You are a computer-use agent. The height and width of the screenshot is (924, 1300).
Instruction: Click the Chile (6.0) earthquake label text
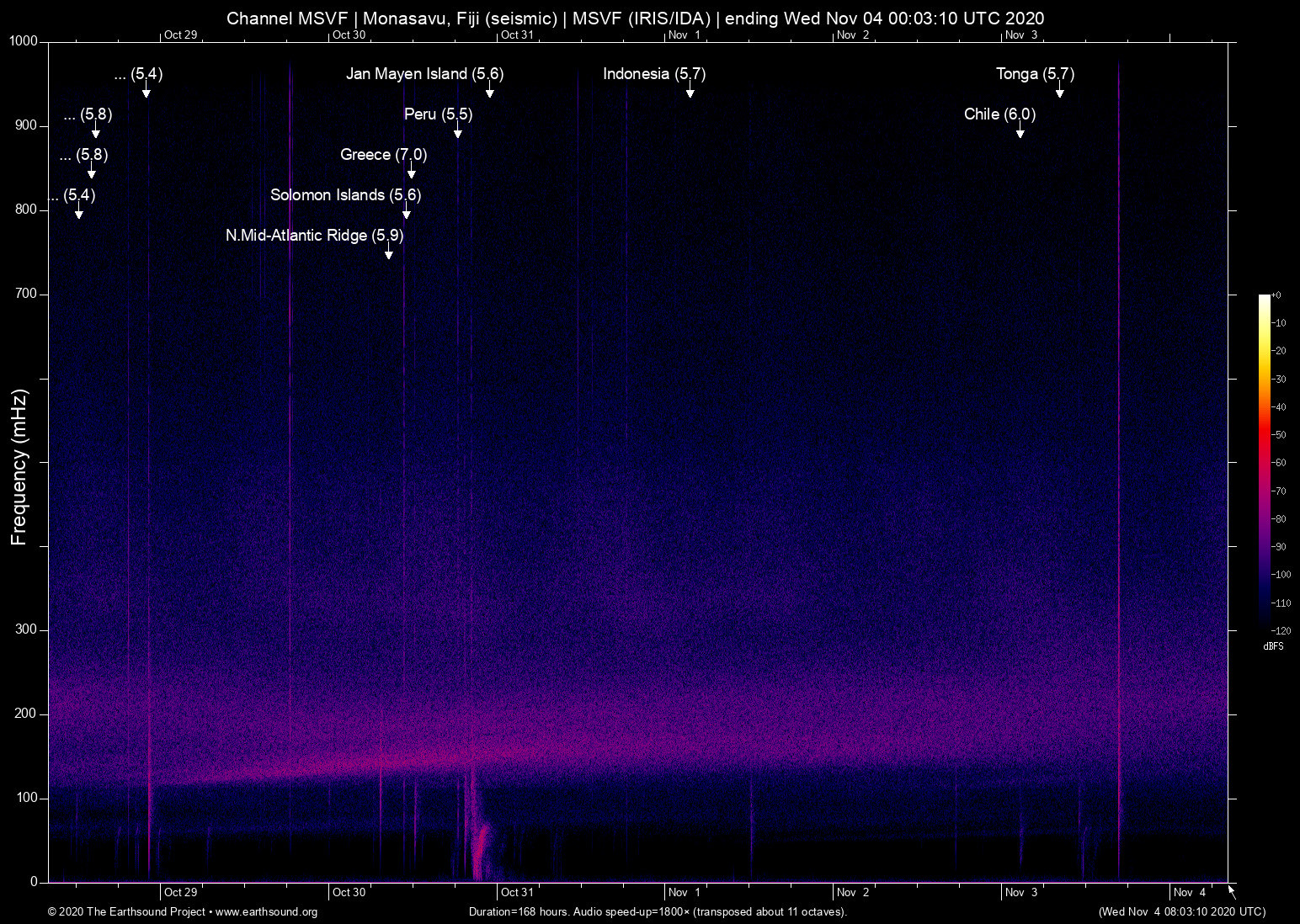click(999, 114)
